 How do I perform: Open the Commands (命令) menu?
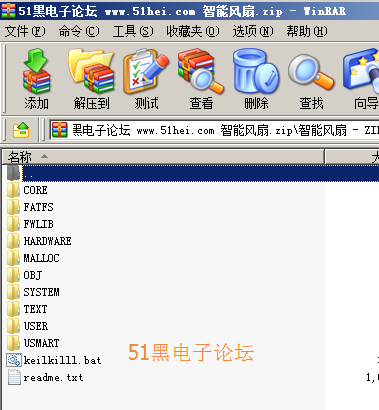point(79,31)
